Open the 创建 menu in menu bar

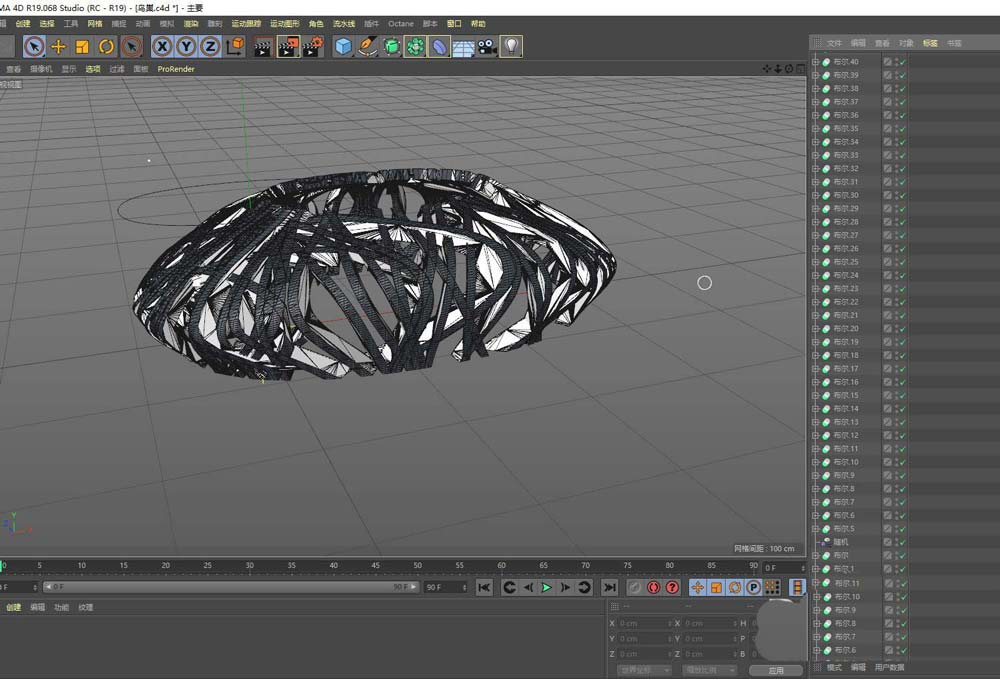click(x=23, y=24)
